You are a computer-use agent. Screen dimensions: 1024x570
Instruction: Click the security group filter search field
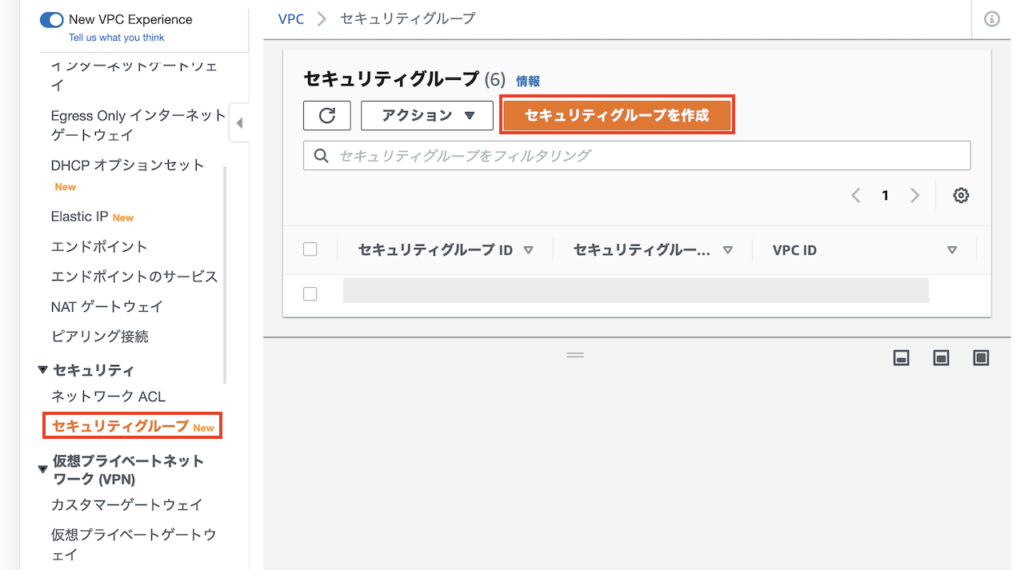(637, 156)
